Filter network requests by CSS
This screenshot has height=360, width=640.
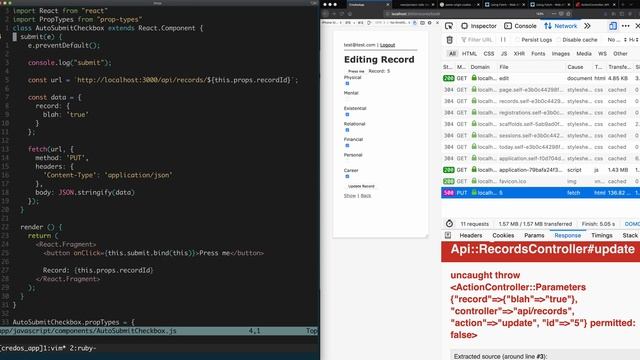click(489, 53)
